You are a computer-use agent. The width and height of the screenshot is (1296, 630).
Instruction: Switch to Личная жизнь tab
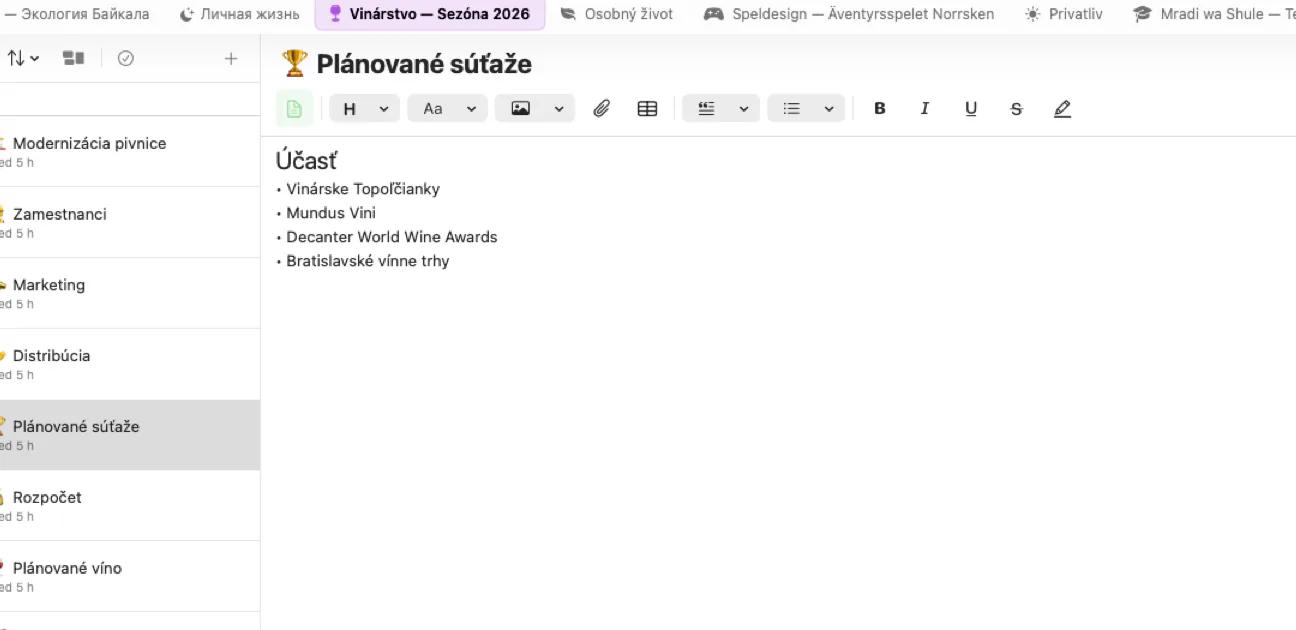[239, 14]
